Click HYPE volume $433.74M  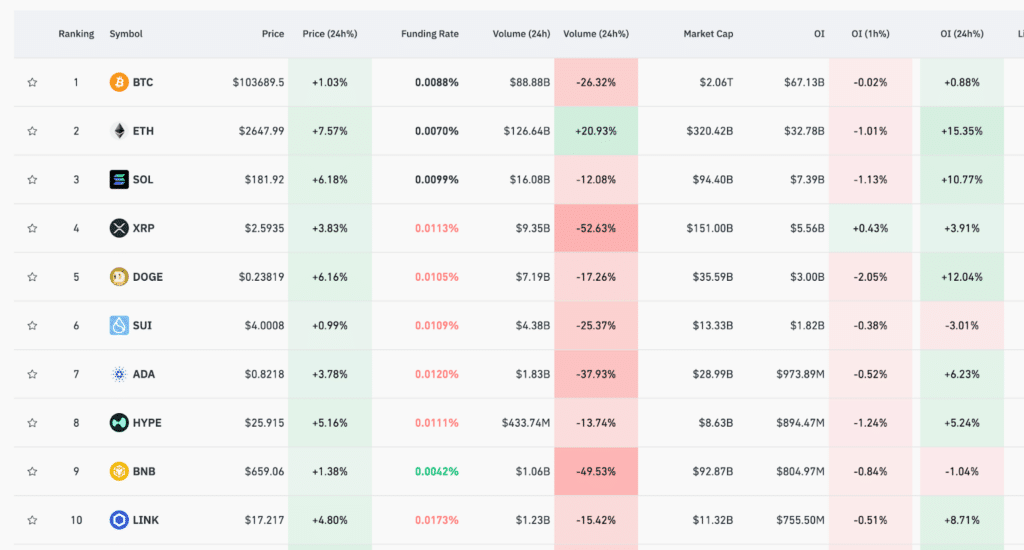click(526, 423)
